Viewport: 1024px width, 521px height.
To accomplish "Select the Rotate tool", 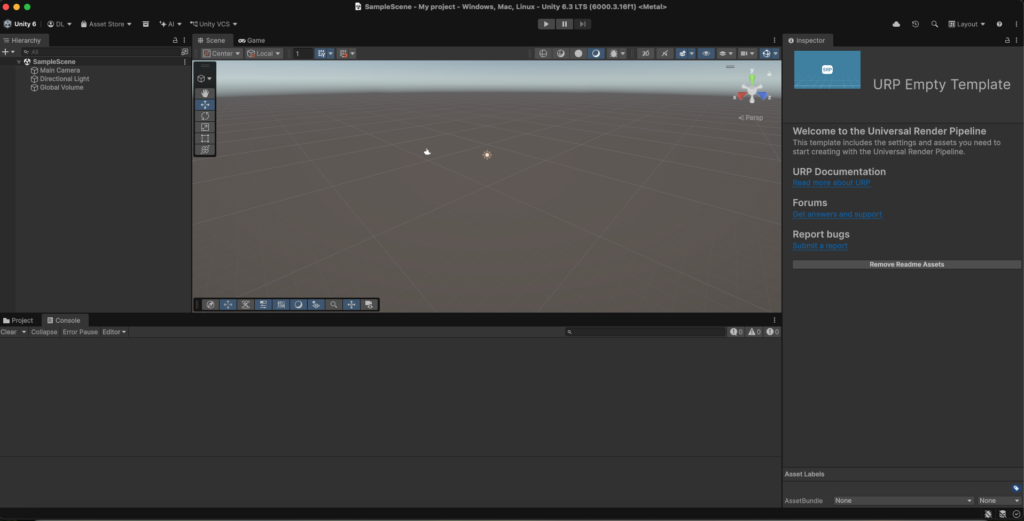I will click(205, 116).
